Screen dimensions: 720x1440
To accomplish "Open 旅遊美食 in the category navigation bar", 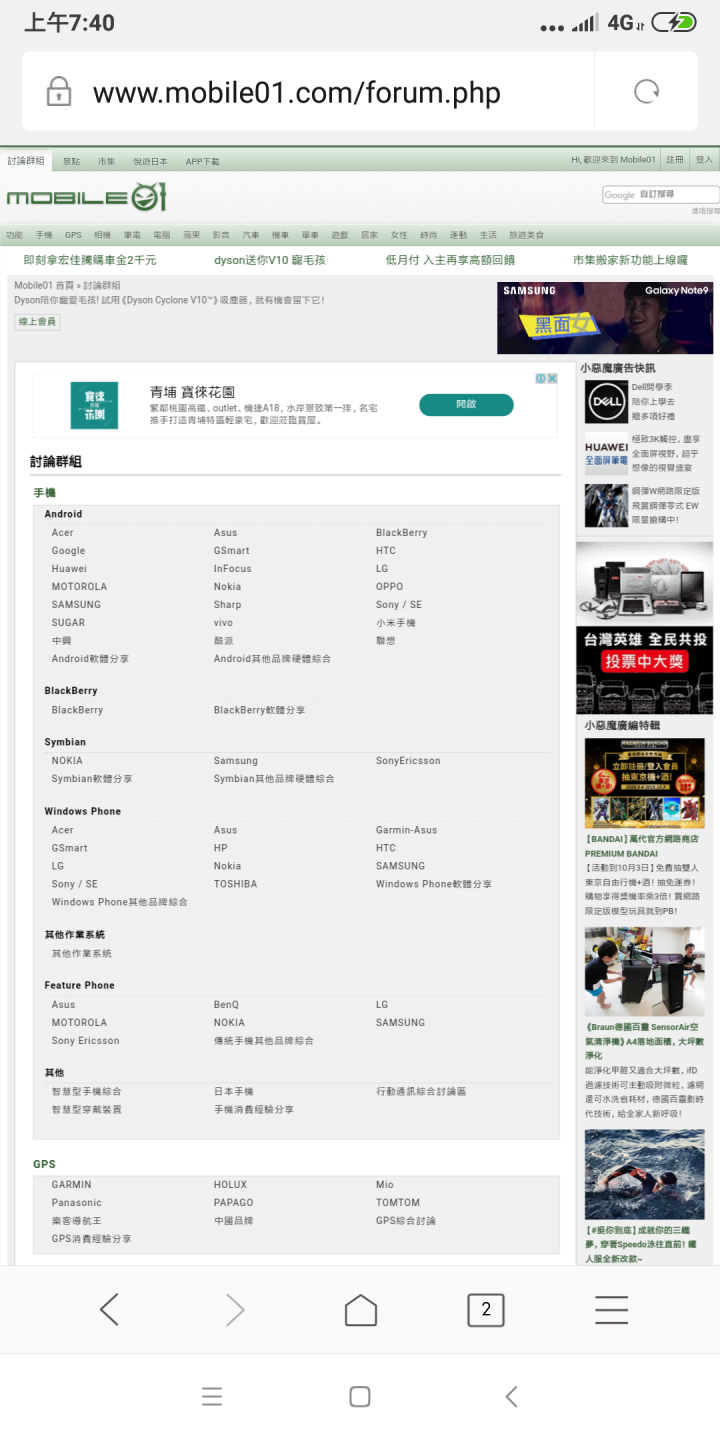I will coord(526,235).
